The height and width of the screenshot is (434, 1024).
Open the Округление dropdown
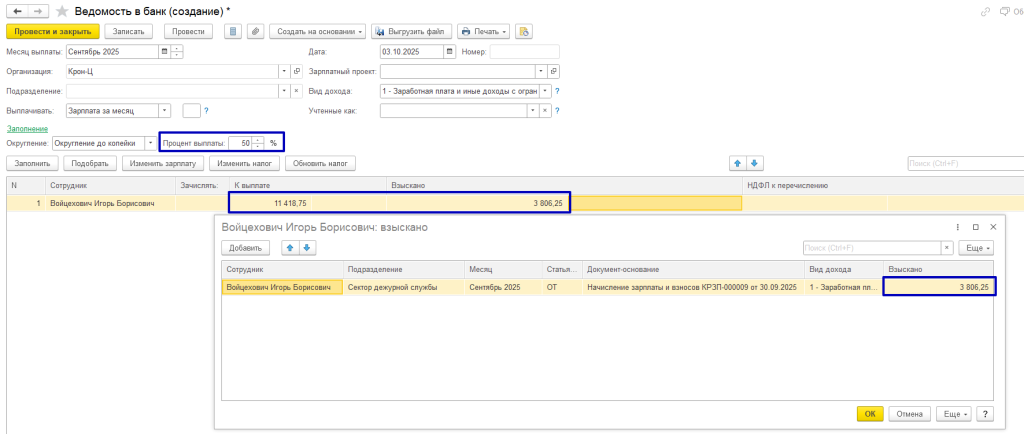tap(151, 143)
